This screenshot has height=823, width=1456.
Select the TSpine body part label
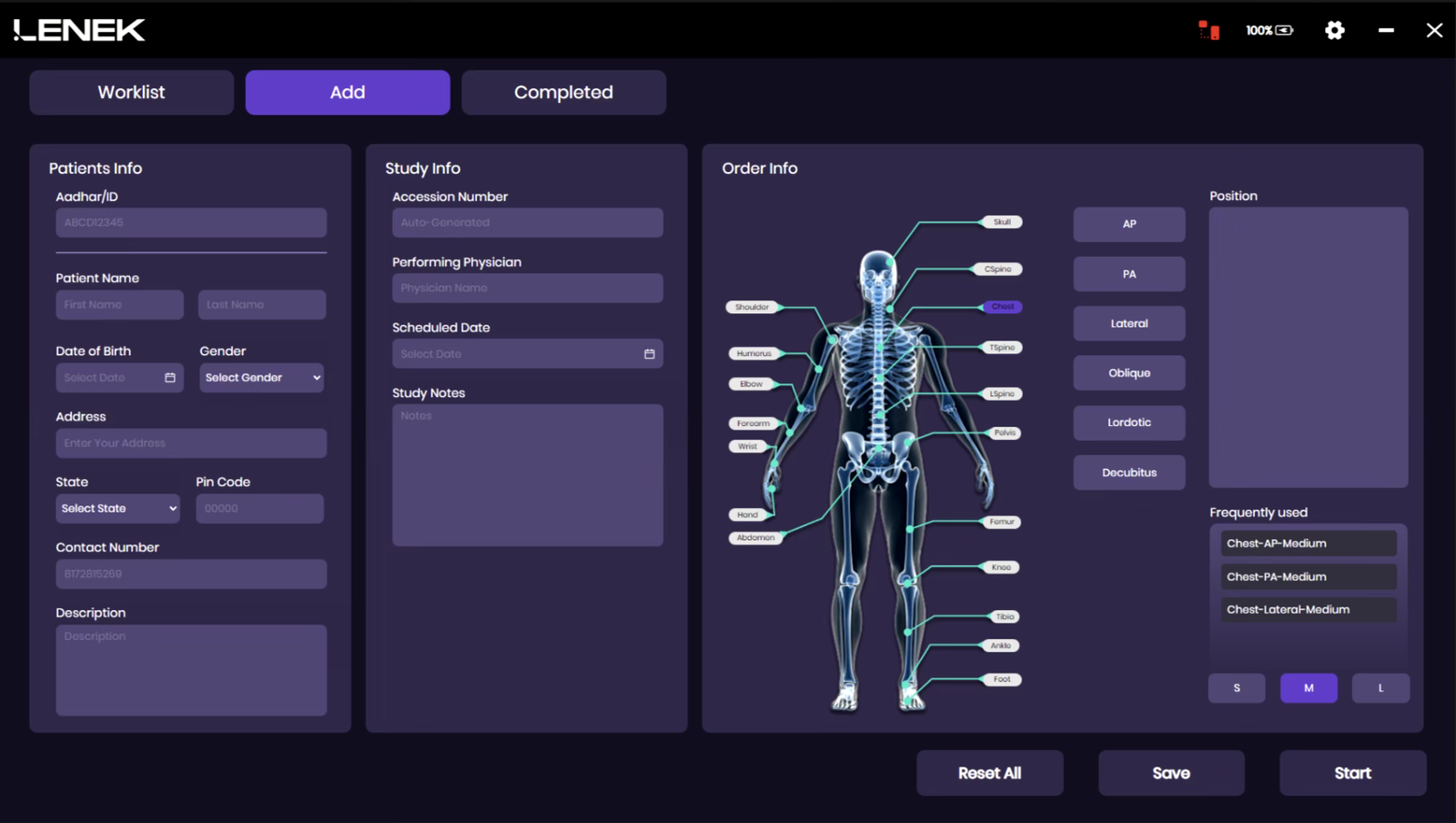coord(1002,348)
